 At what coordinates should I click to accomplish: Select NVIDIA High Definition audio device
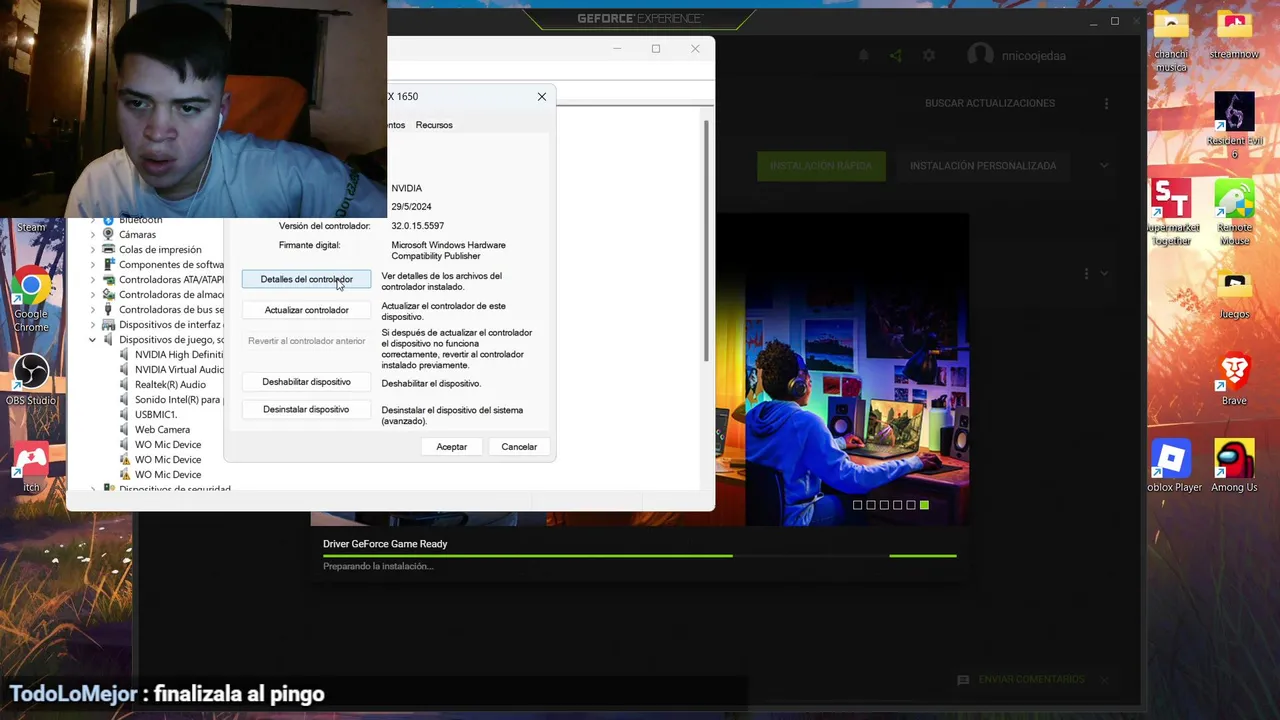pos(172,354)
